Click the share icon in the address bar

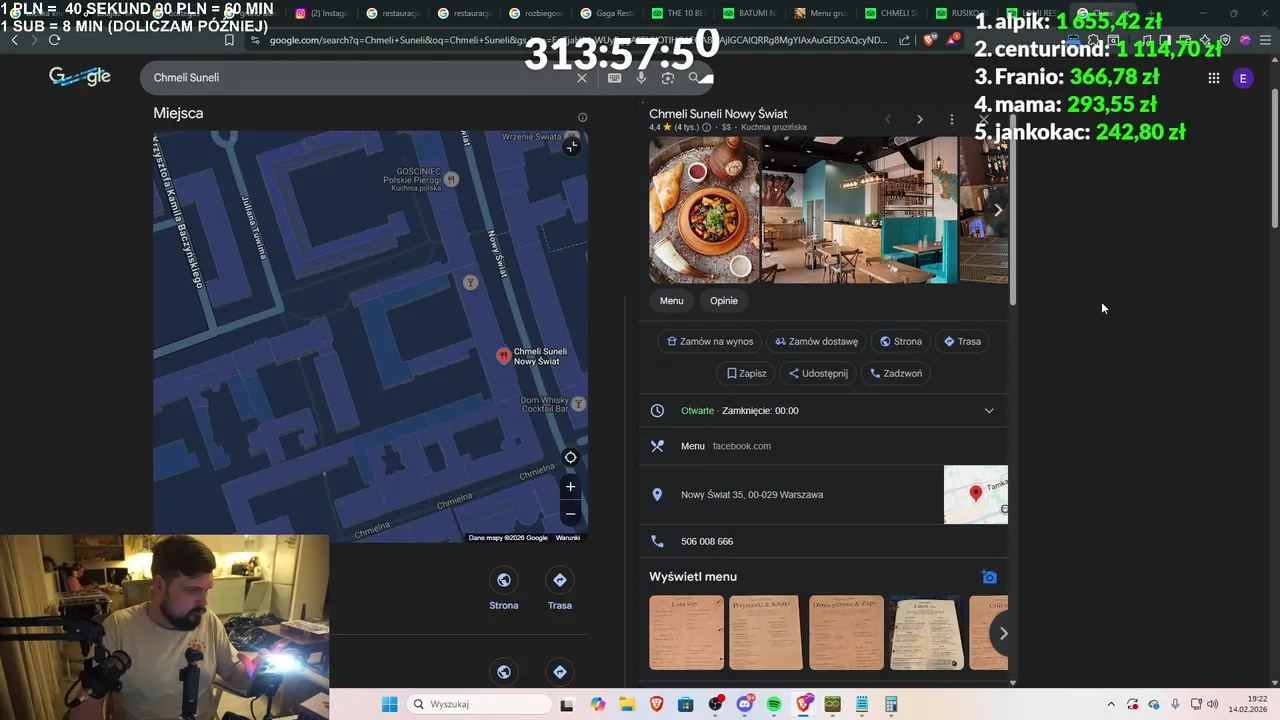(x=905, y=40)
